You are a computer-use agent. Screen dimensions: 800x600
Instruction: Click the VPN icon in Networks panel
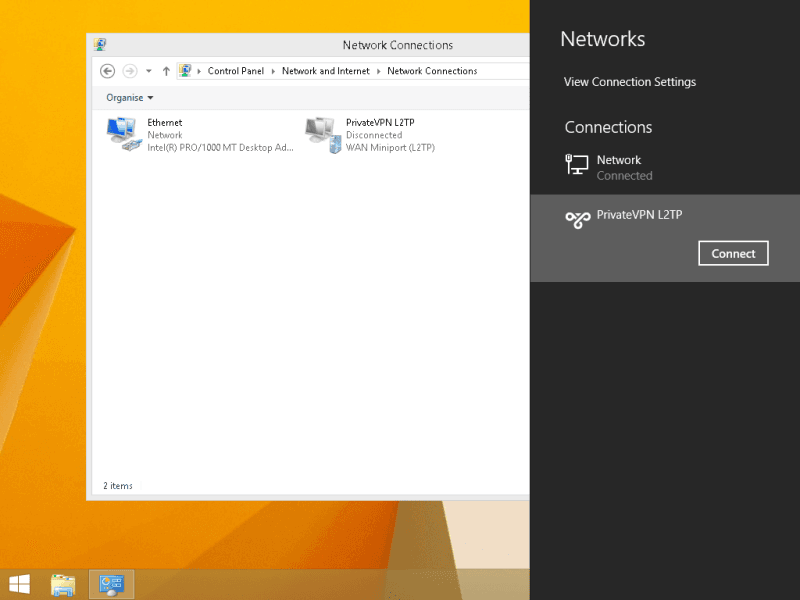577,219
